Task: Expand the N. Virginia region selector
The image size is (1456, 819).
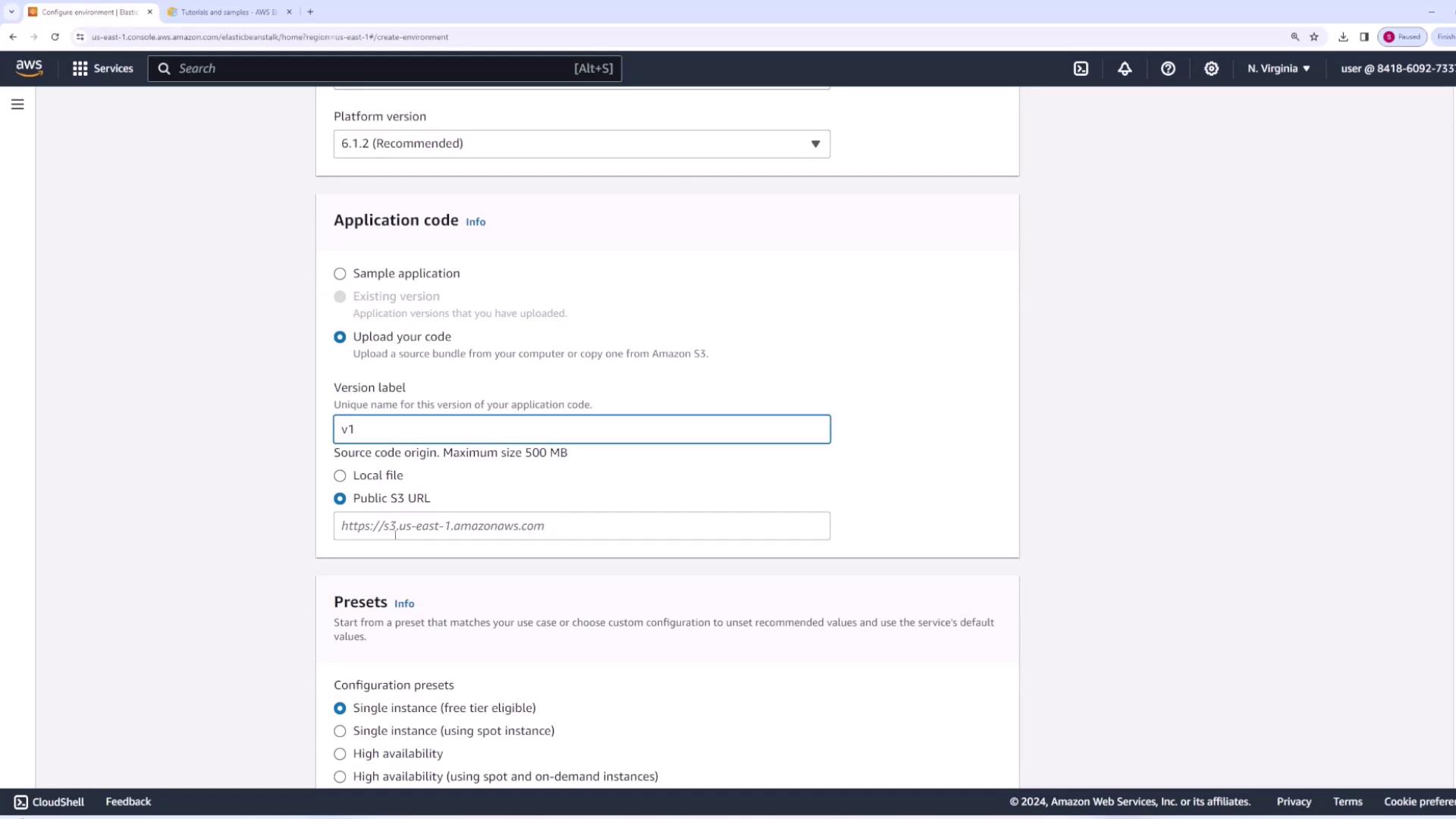Action: 1279,68
